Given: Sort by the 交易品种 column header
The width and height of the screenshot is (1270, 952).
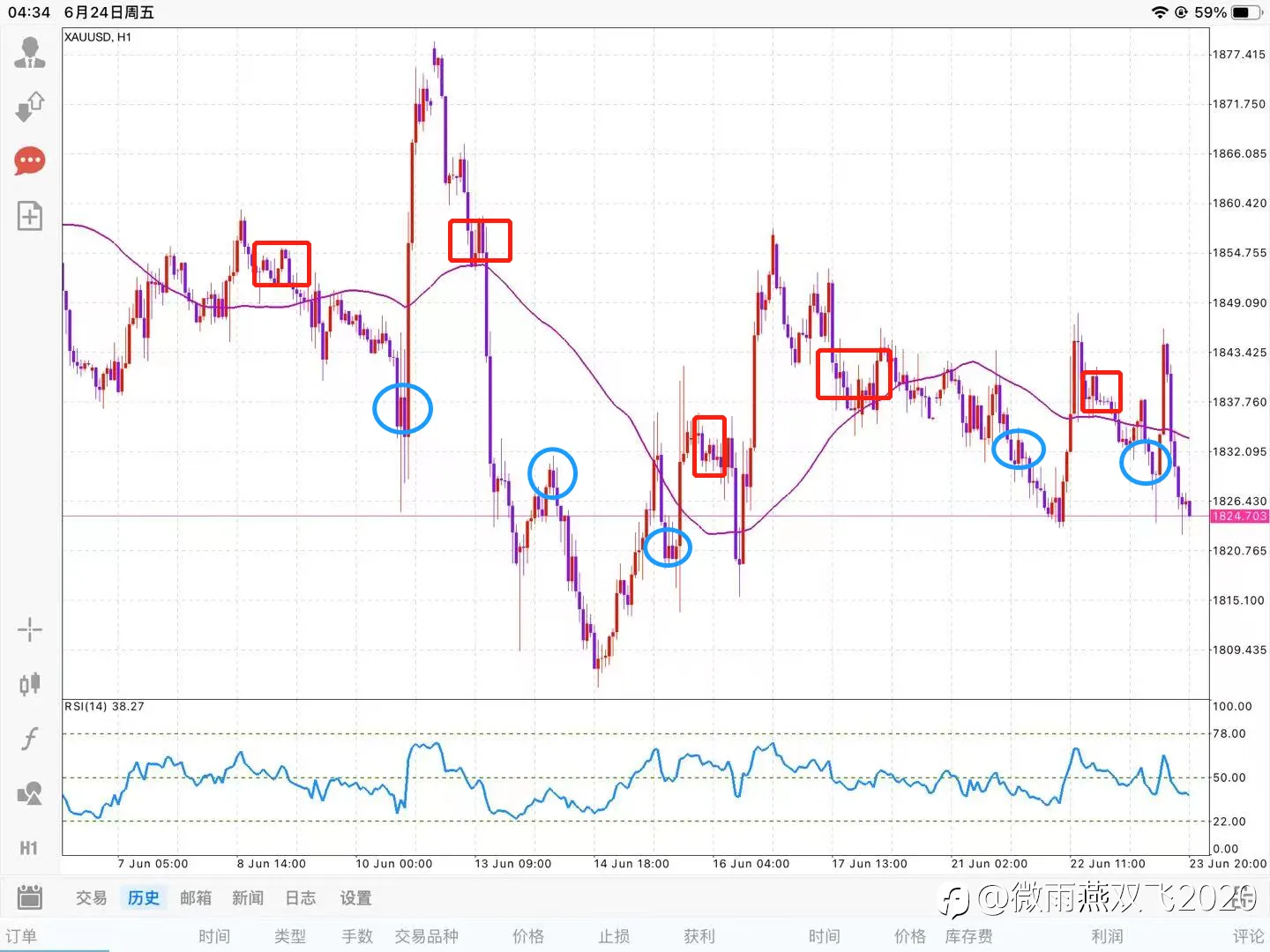Looking at the screenshot, I should click(x=427, y=936).
